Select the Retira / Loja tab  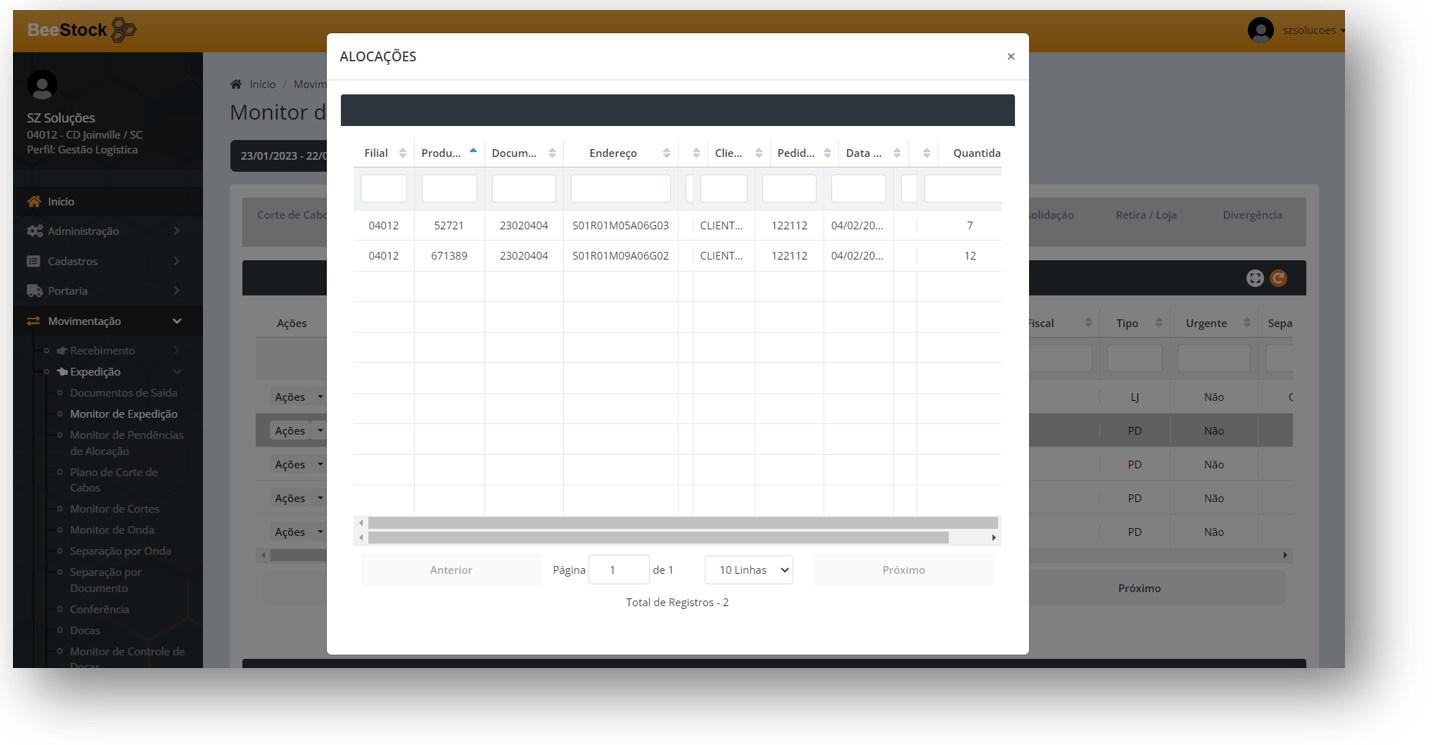tap(1145, 216)
